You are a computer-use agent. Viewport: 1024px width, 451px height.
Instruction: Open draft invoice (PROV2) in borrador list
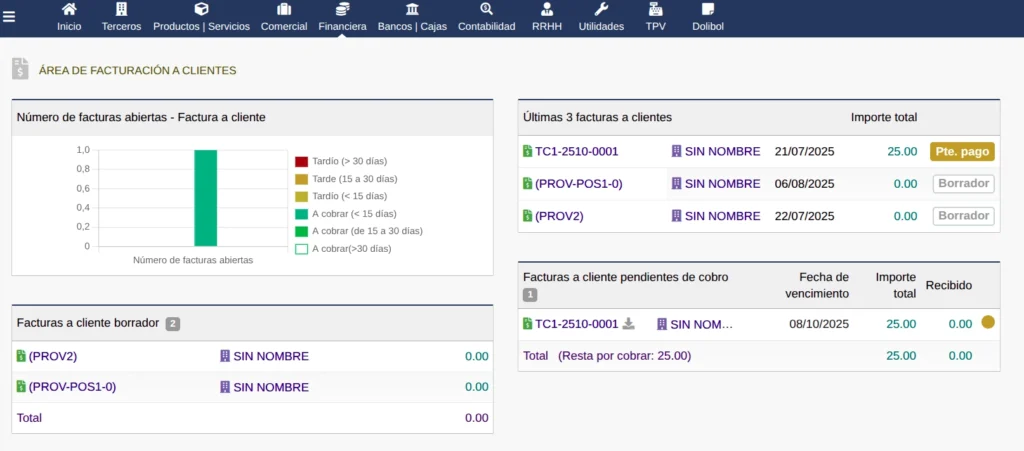coord(53,356)
